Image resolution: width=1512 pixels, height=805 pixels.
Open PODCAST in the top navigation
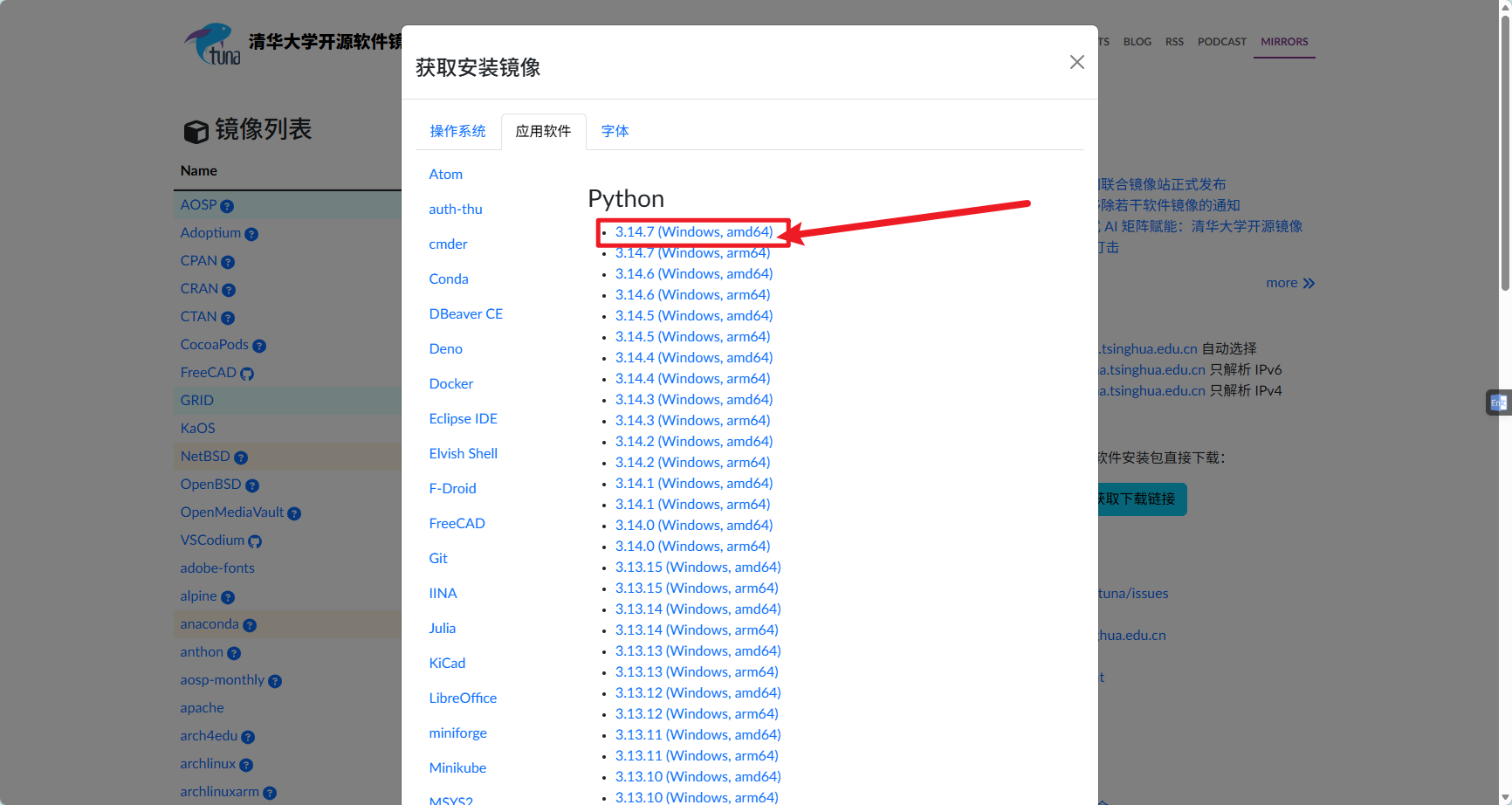click(1222, 42)
